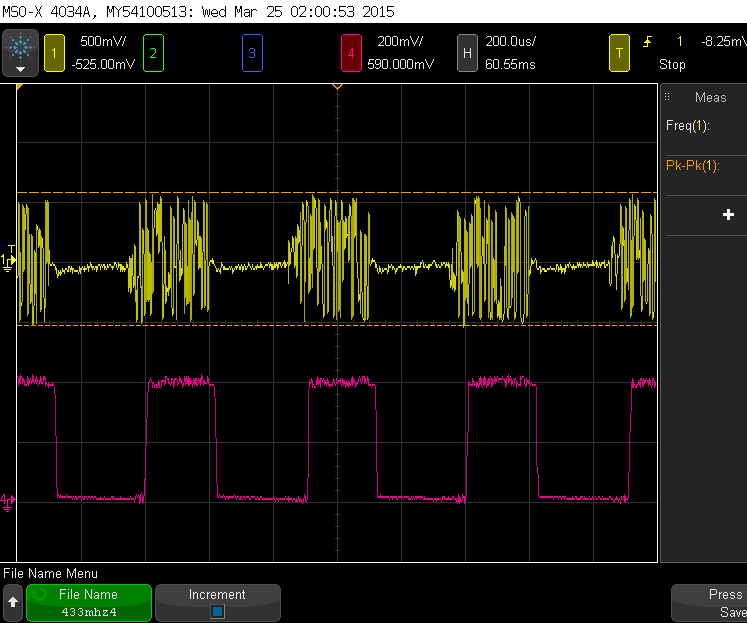Select the Freq(1) measurement

688,126
